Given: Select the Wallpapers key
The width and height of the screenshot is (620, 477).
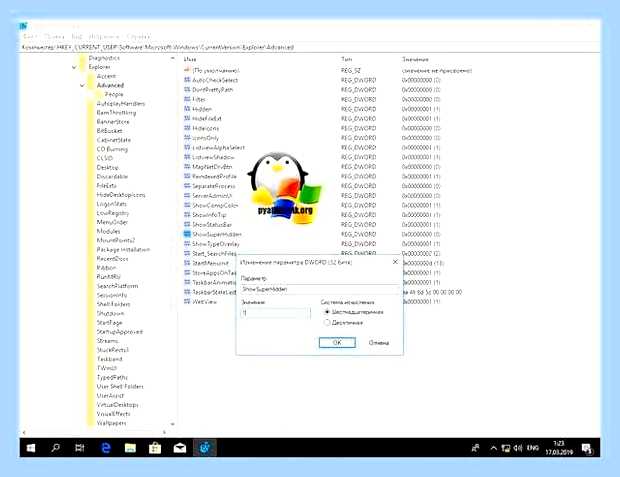Looking at the screenshot, I should (111, 423).
